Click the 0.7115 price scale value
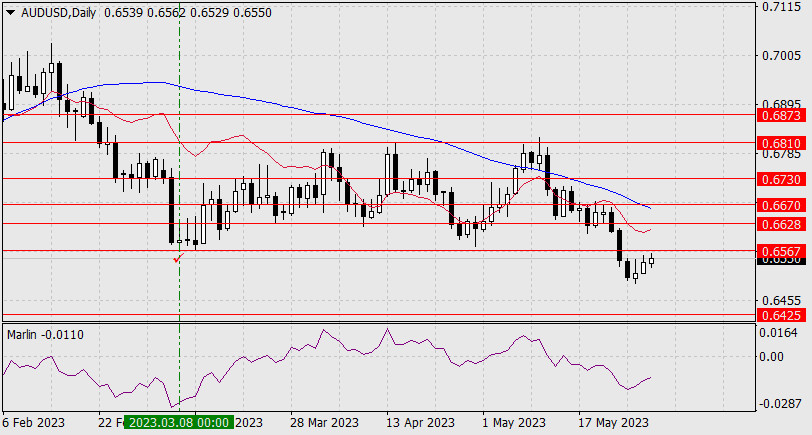812x435 pixels. point(781,7)
